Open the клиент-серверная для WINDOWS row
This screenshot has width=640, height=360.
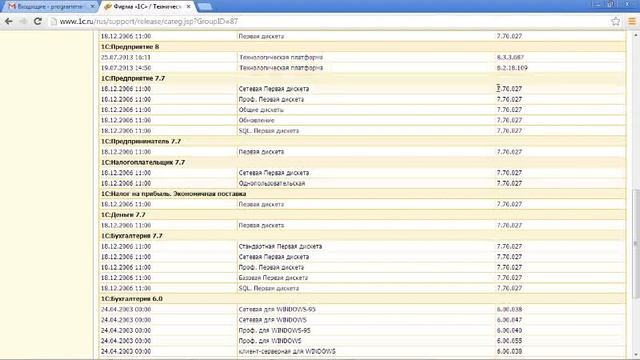(x=287, y=351)
